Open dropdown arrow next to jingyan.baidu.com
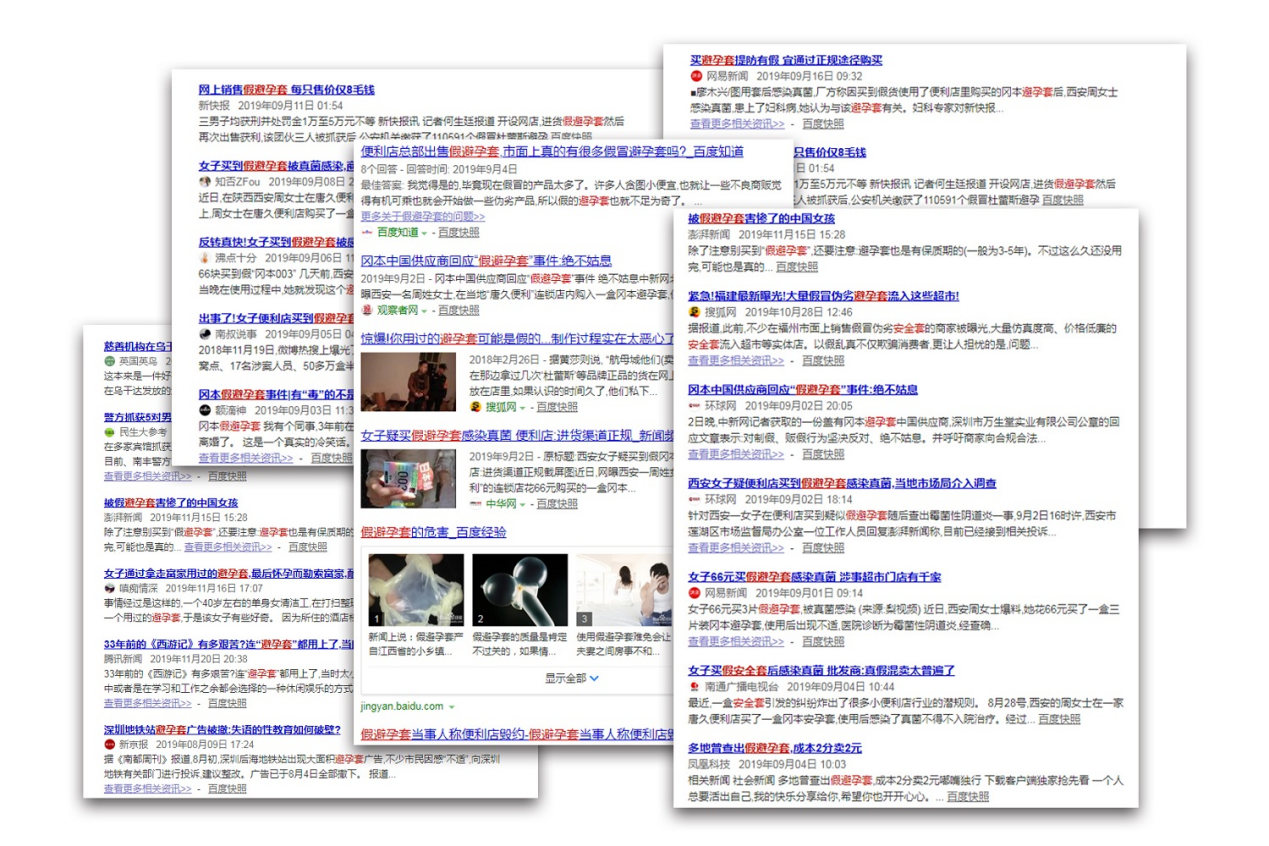The width and height of the screenshot is (1269, 846). coord(451,707)
